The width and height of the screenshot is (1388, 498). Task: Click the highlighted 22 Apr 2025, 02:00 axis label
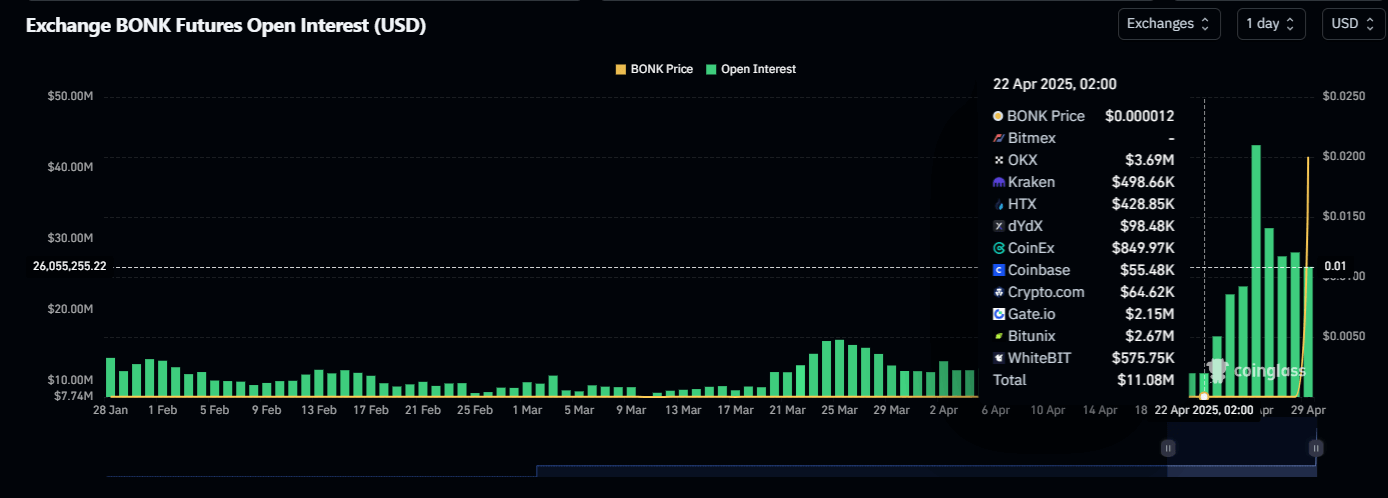coord(1204,410)
